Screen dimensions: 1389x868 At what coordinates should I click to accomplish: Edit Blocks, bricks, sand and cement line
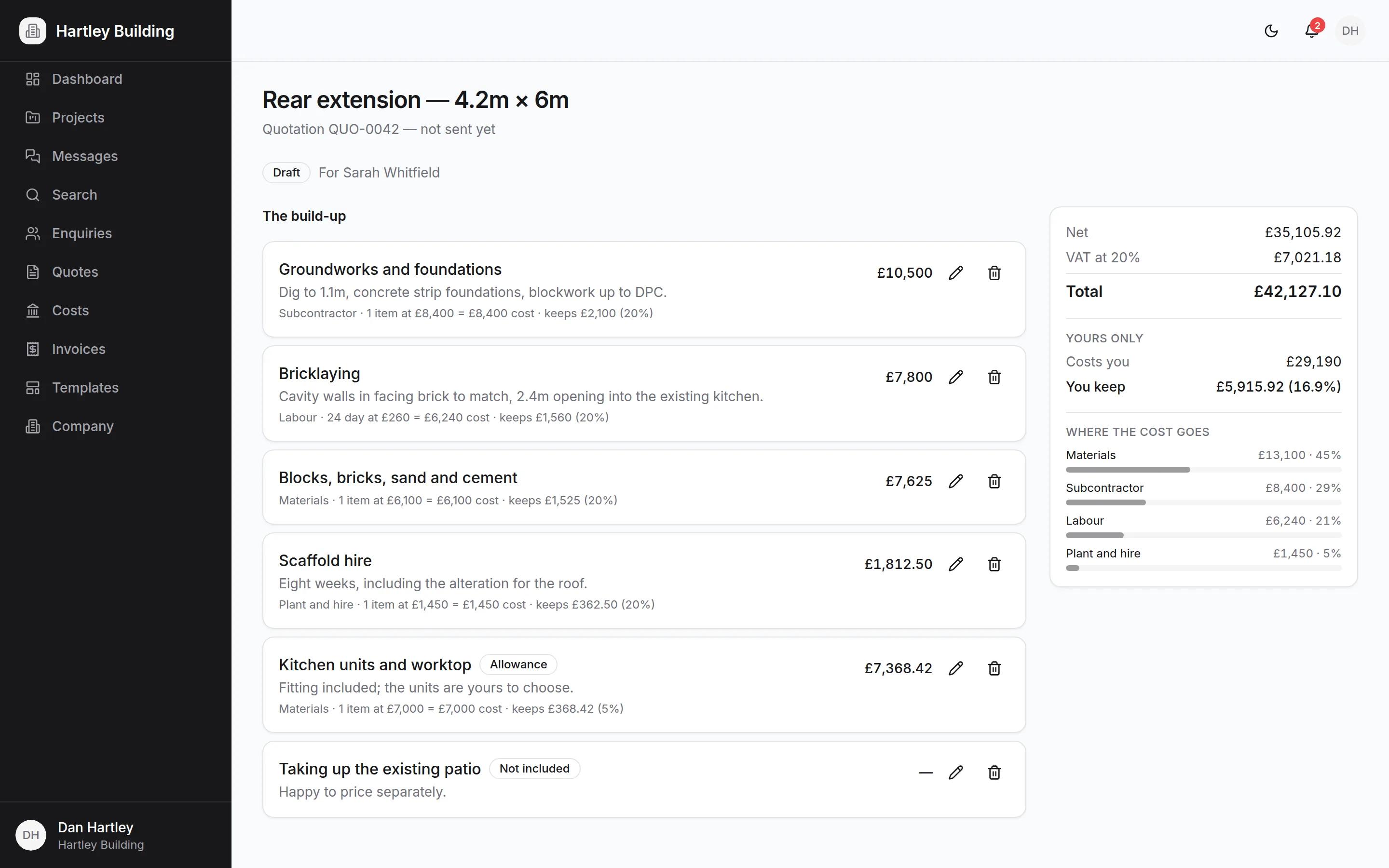click(955, 481)
